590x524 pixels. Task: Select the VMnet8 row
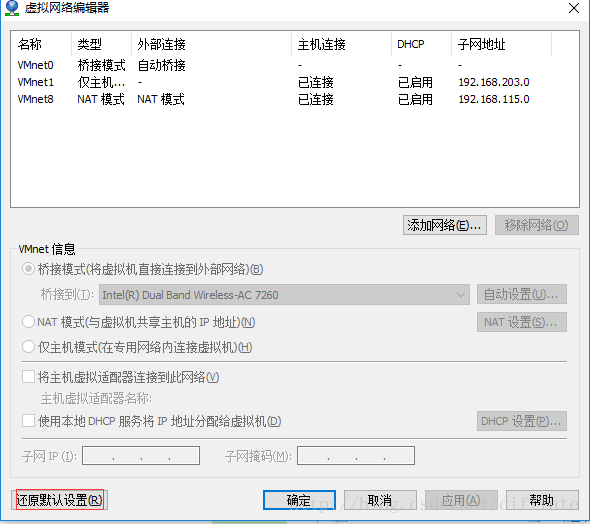pyautogui.click(x=295, y=99)
